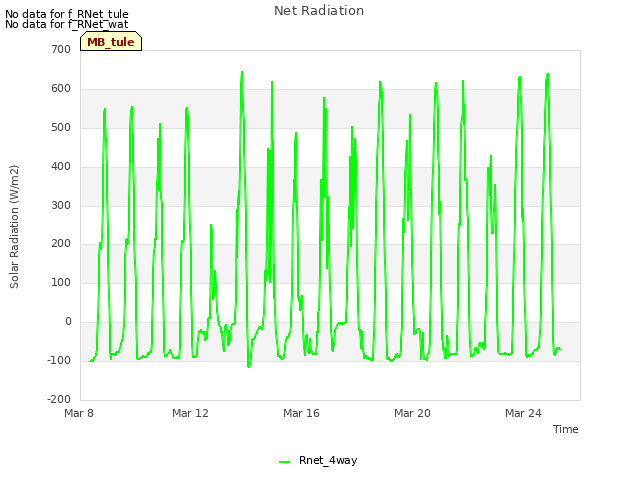
Task: Click the Mar 8 x-axis tick label
Action: point(79,413)
